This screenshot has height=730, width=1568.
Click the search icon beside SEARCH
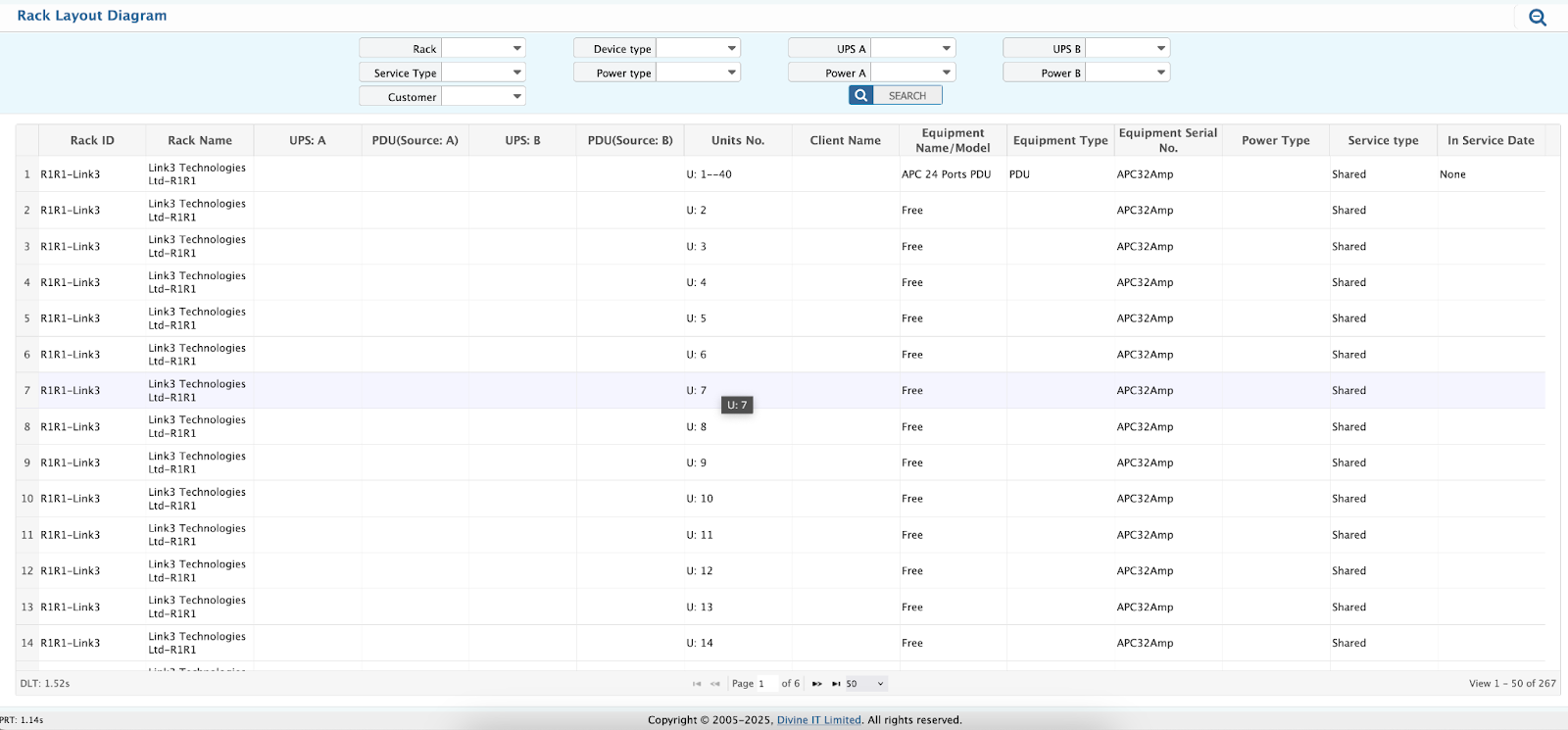[x=860, y=96]
